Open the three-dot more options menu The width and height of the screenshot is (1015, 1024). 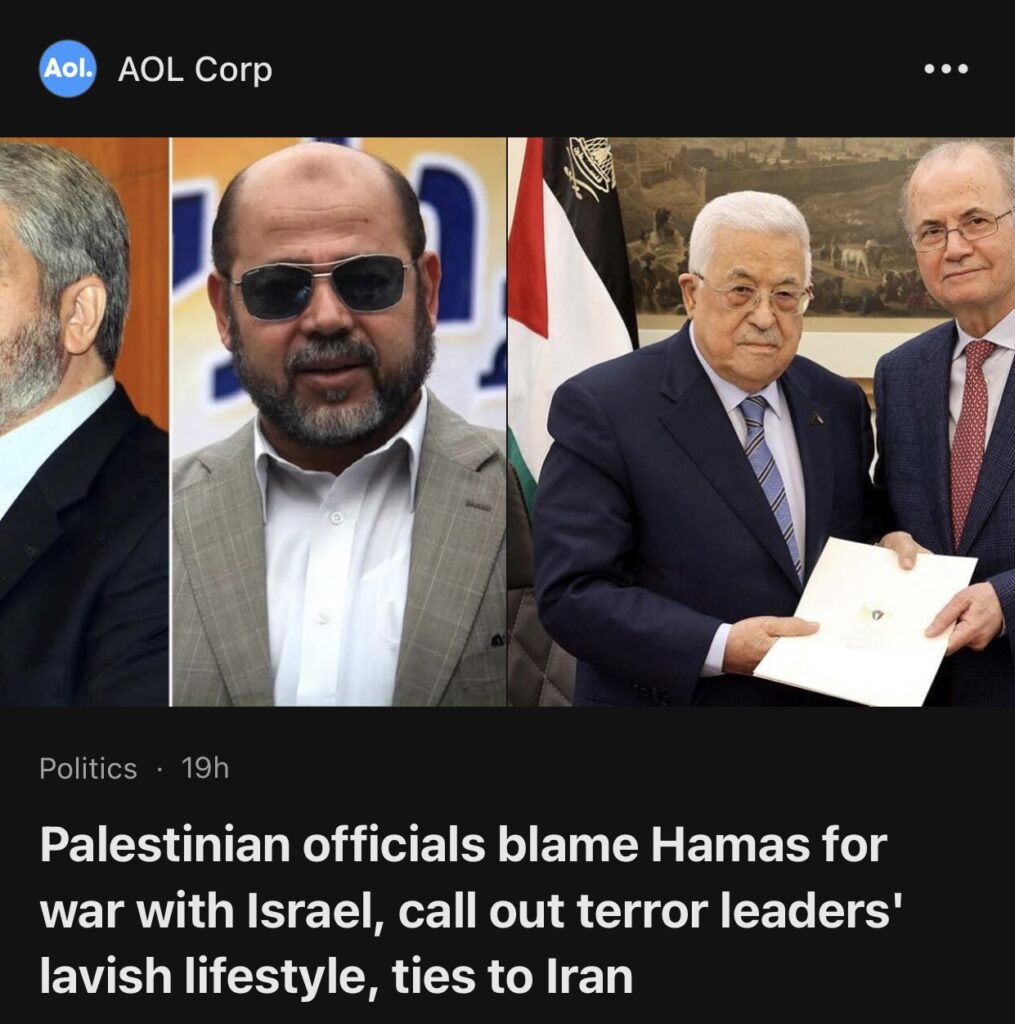point(946,69)
